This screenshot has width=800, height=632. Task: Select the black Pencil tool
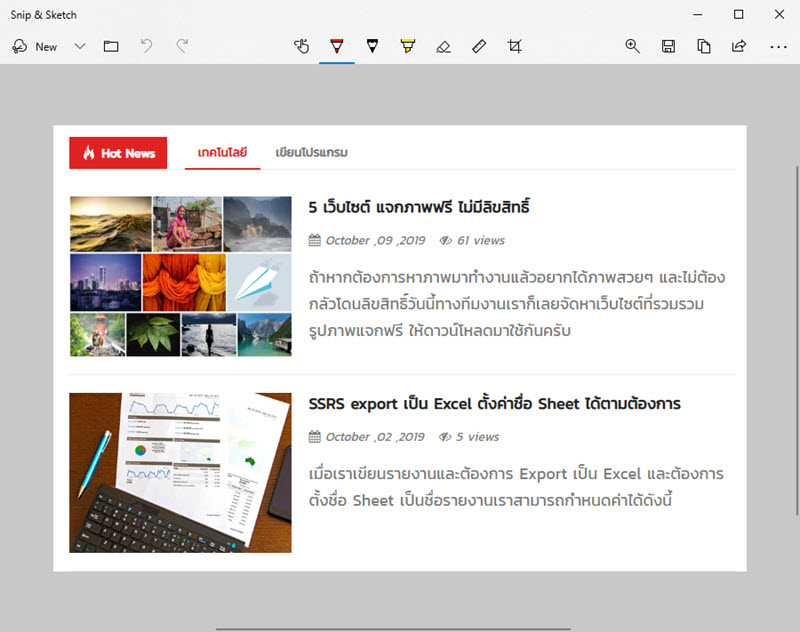coord(372,46)
